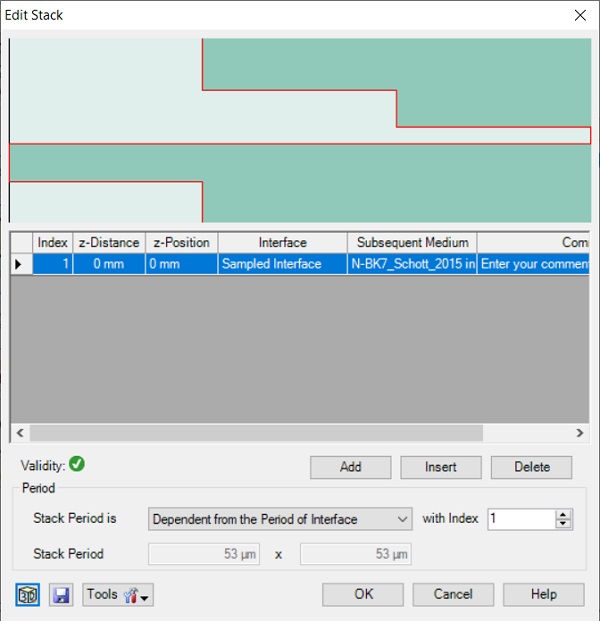Viewport: 600px width, 621px height.
Task: Click the row selector arrow of row 1
Action: pyautogui.click(x=21, y=264)
